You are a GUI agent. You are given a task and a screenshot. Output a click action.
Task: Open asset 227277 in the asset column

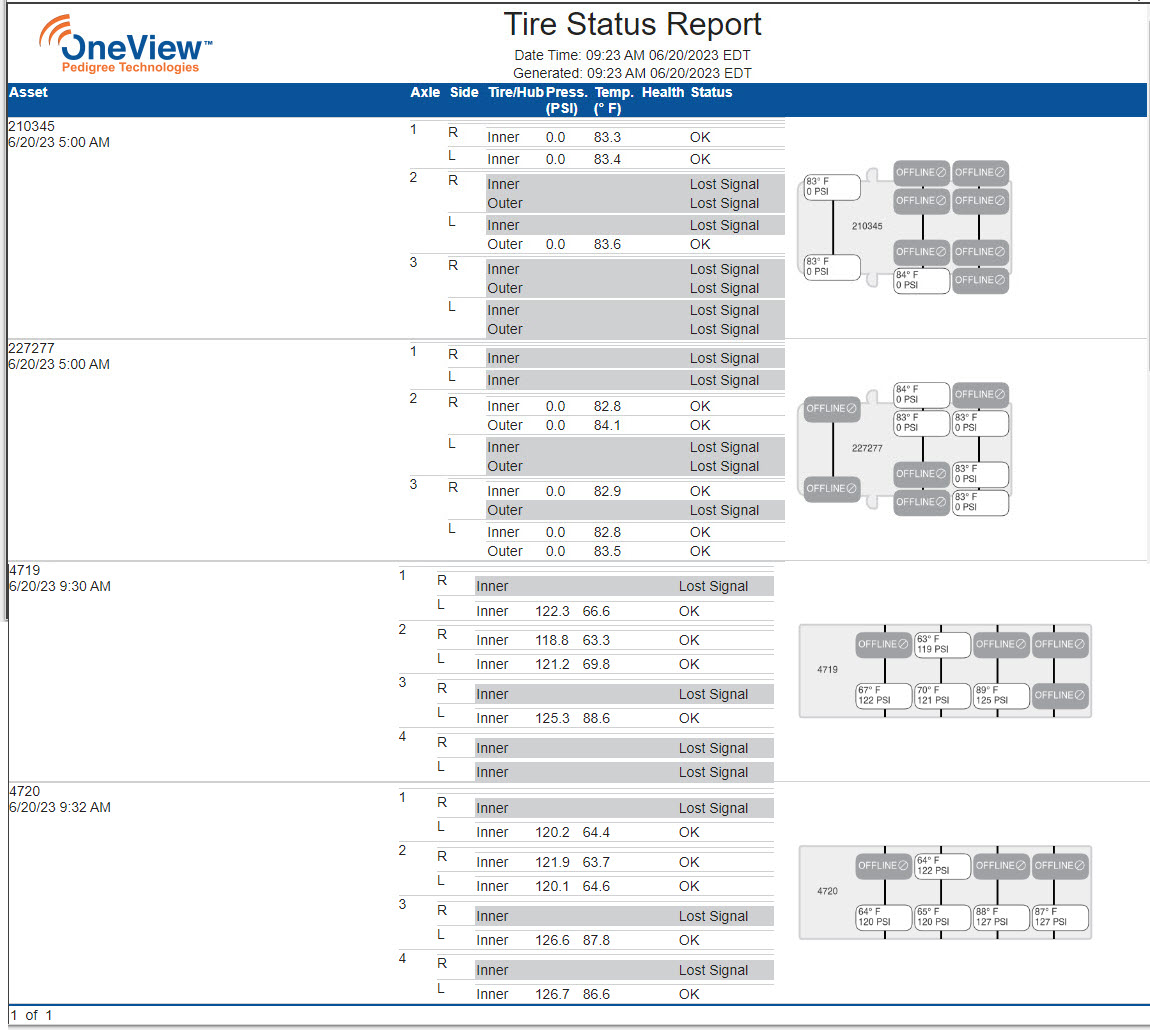tap(31, 349)
